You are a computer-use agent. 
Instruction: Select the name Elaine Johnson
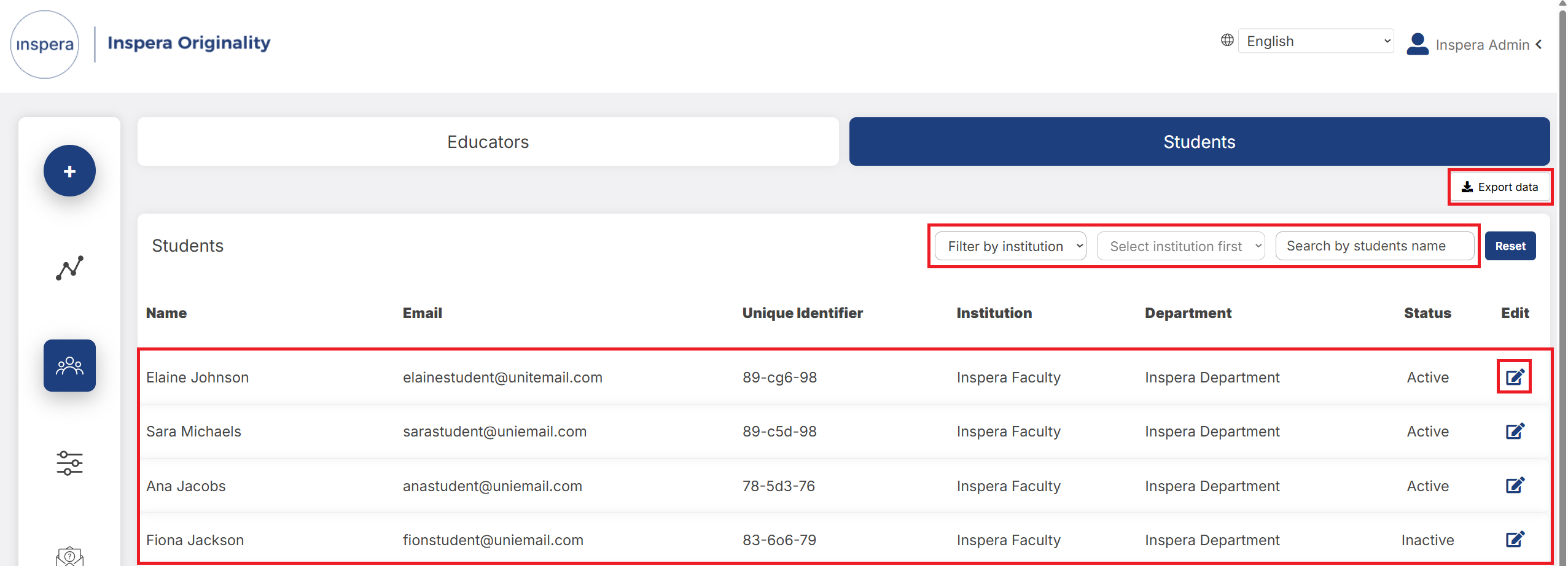coord(197,378)
